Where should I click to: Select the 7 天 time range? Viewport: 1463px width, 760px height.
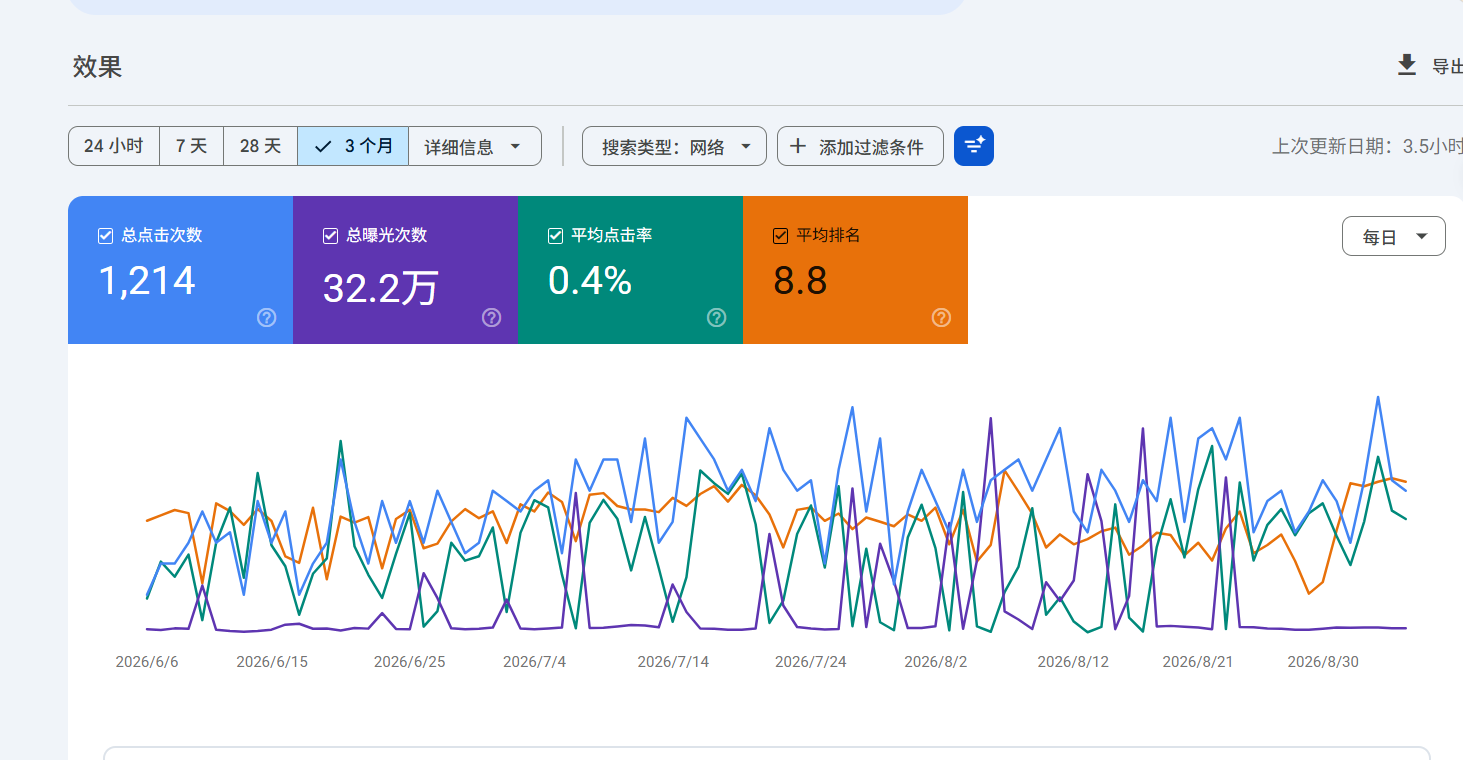pyautogui.click(x=192, y=146)
